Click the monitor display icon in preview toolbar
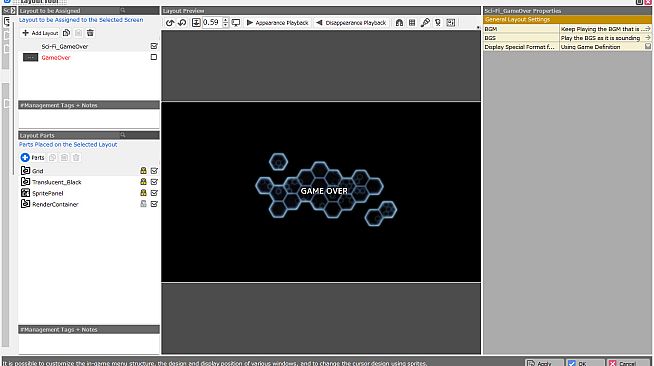This screenshot has width=654, height=366. pyautogui.click(x=236, y=23)
